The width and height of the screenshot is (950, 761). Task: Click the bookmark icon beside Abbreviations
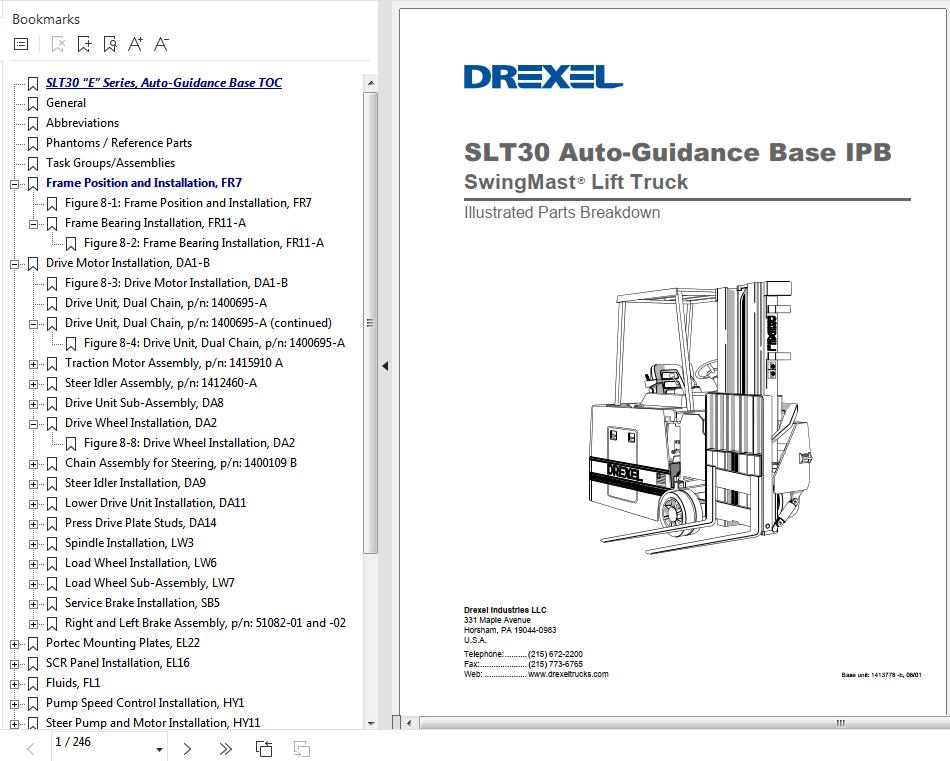[33, 124]
